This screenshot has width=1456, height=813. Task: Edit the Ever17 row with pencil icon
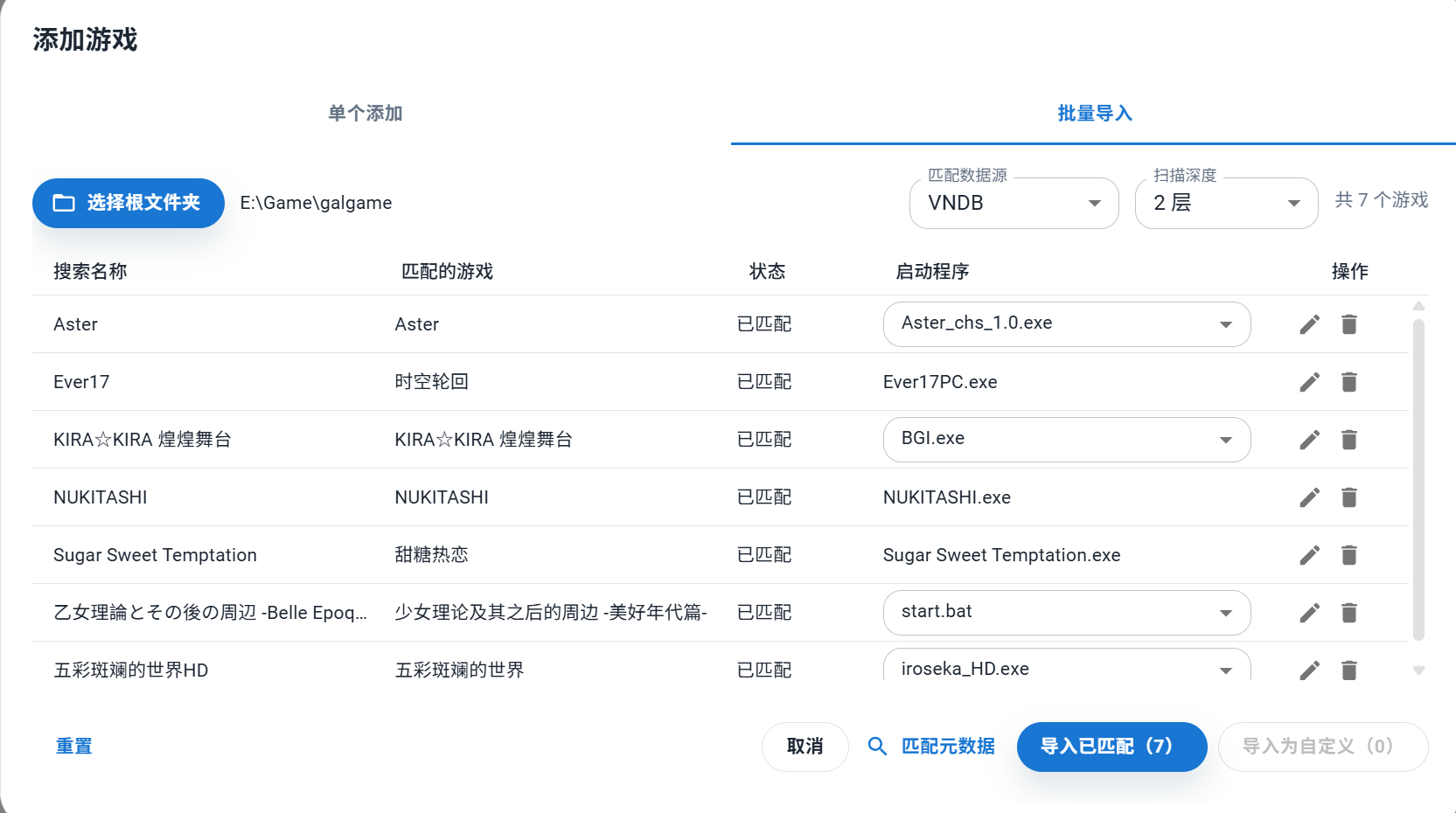click(1309, 382)
